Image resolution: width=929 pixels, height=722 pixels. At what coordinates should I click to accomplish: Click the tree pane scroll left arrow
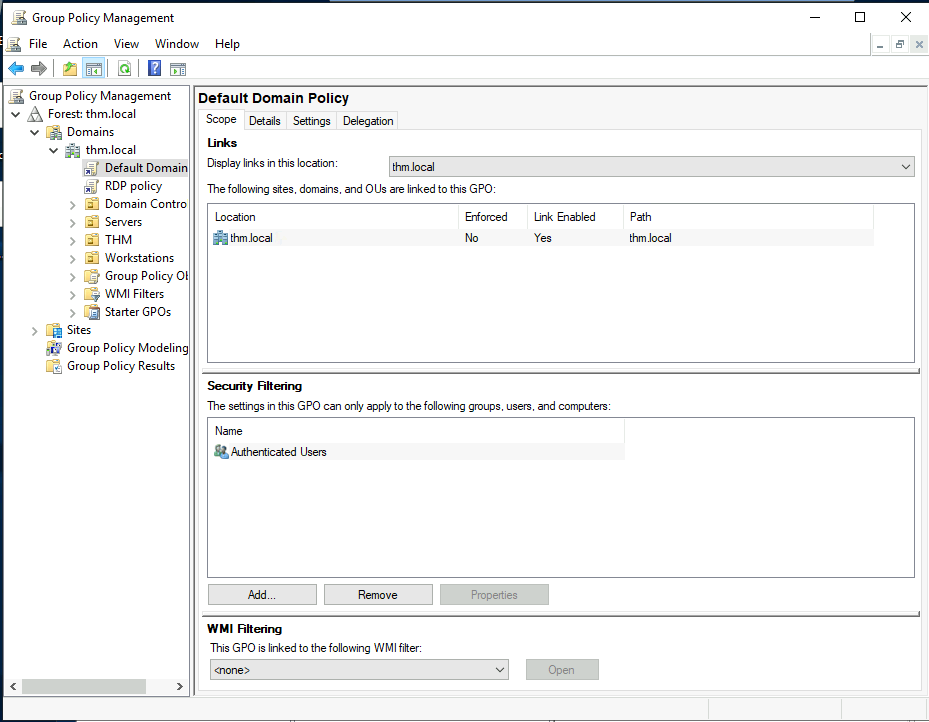tap(13, 686)
